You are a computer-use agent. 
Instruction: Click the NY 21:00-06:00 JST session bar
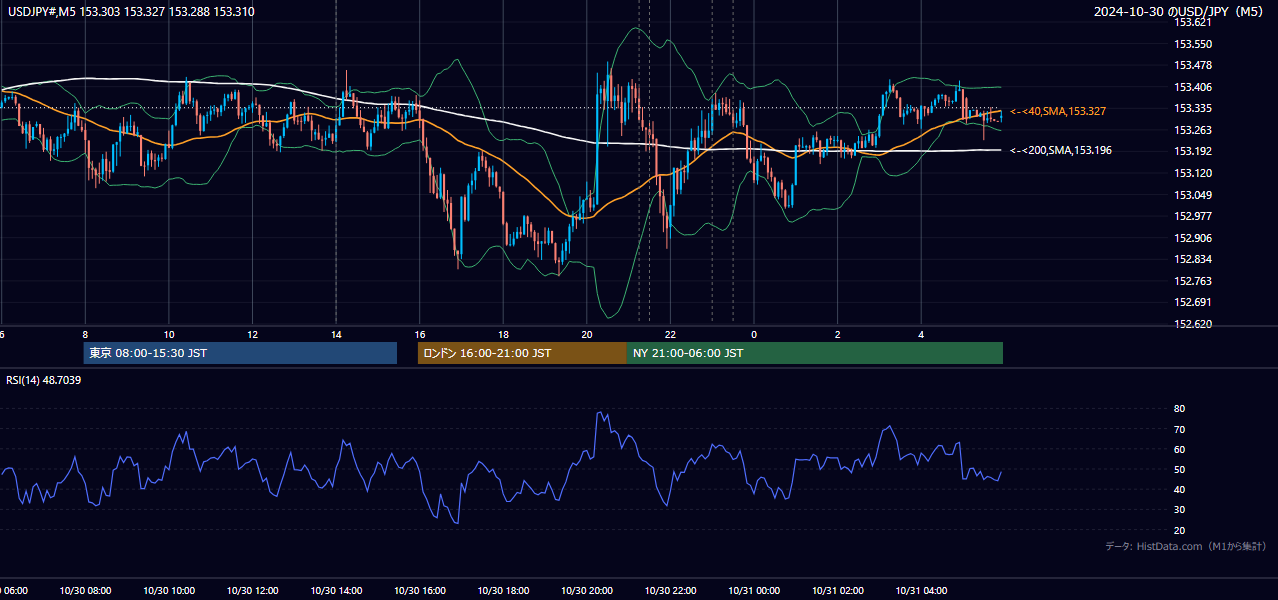click(815, 353)
